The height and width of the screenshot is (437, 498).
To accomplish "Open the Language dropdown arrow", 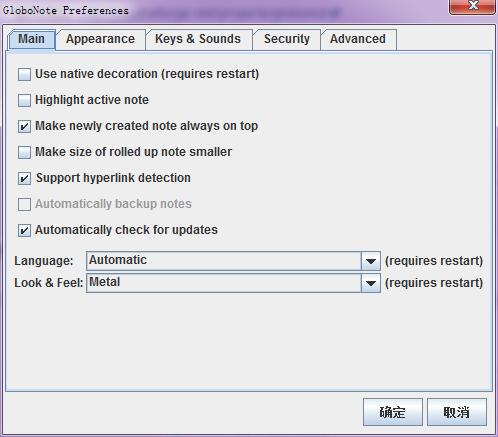I will 371,261.
